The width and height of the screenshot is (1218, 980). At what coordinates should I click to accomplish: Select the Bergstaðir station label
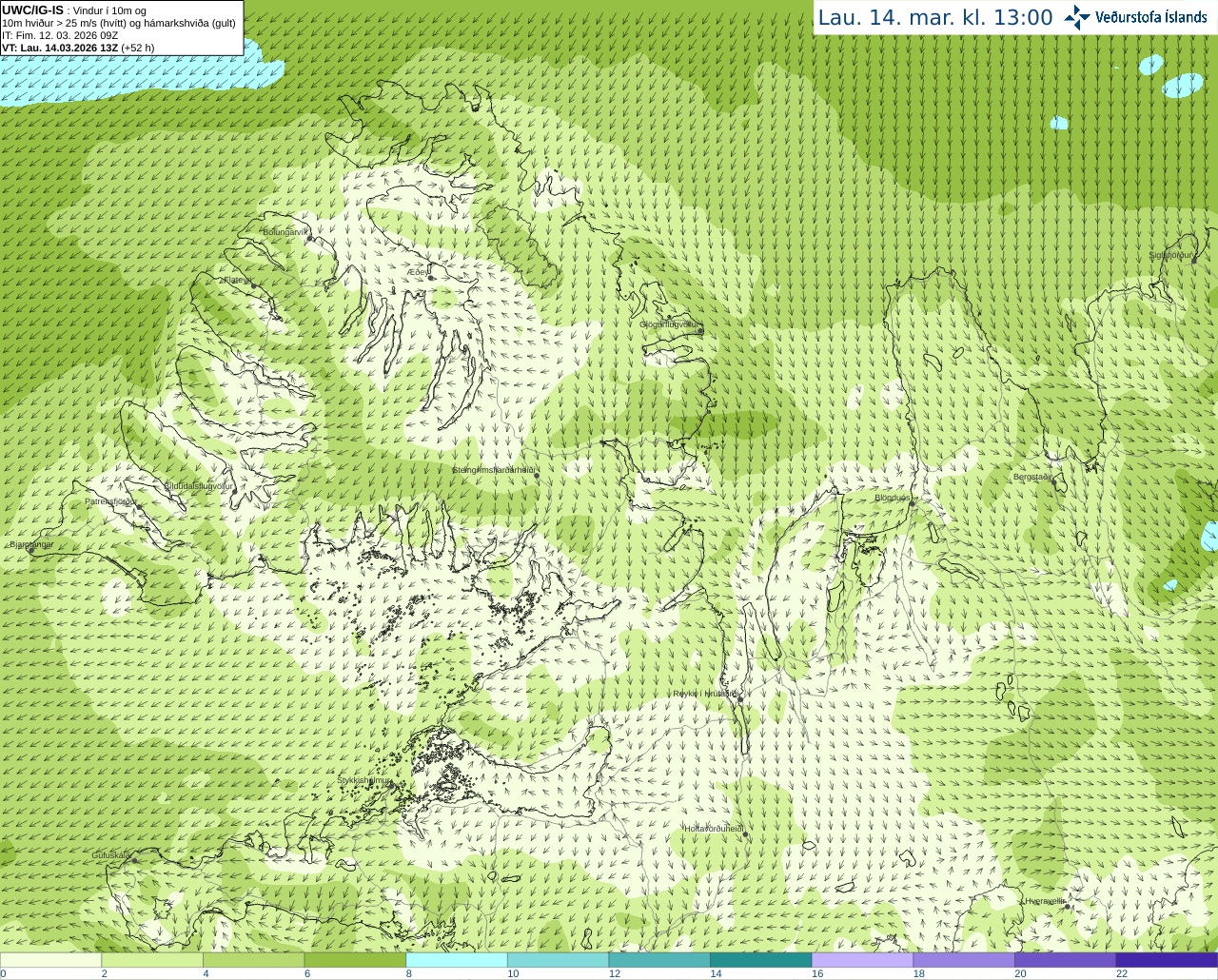1032,477
